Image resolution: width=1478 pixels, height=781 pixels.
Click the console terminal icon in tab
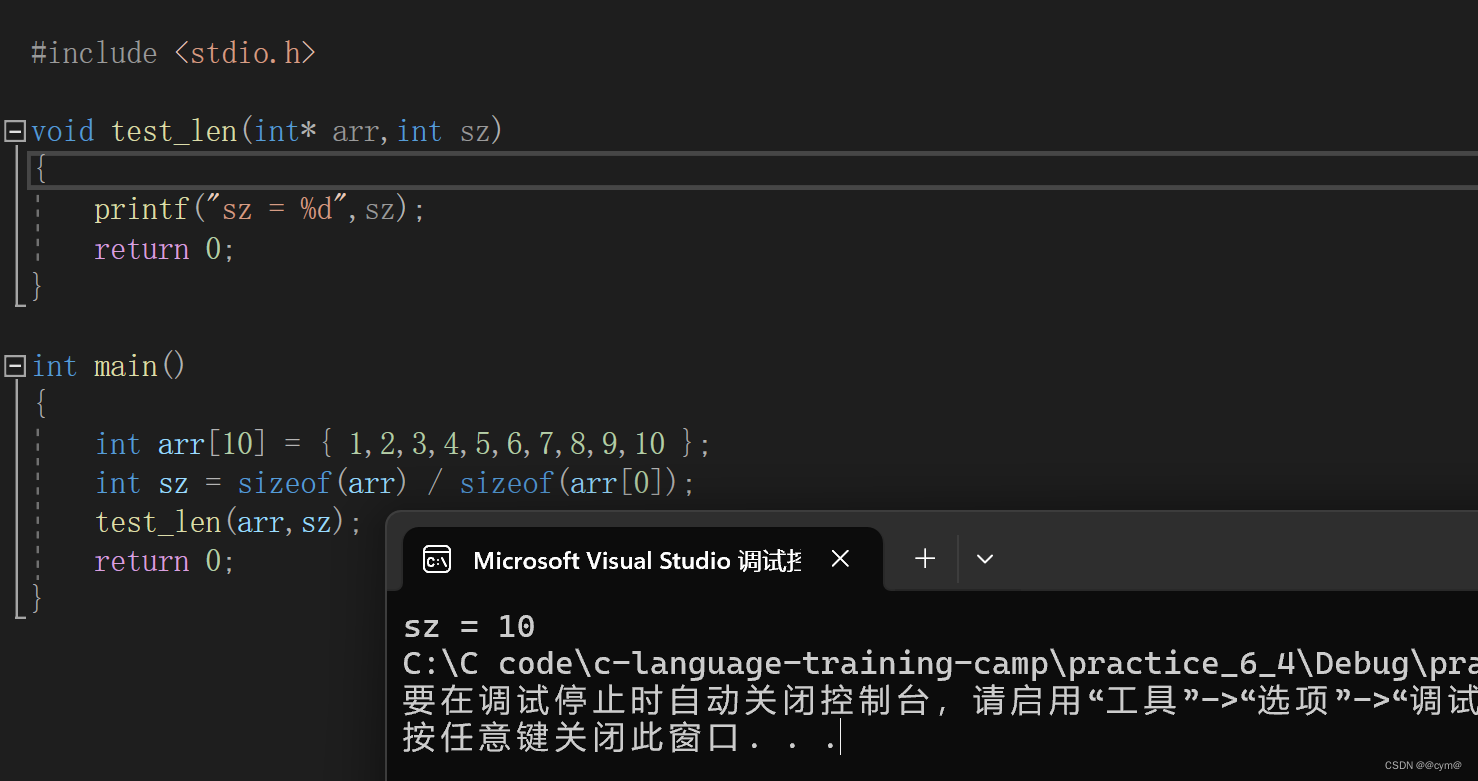pos(437,559)
